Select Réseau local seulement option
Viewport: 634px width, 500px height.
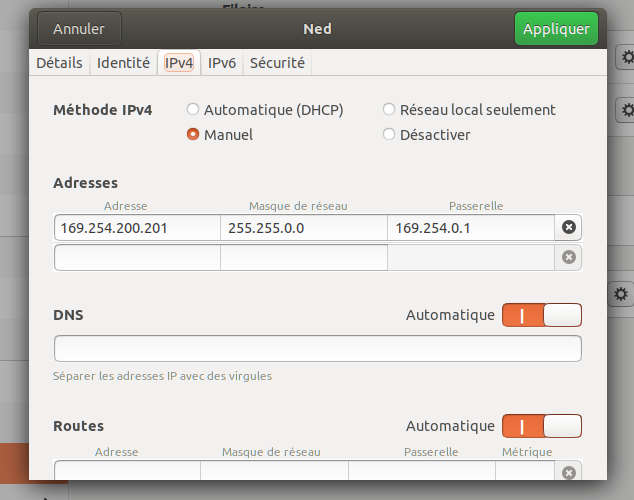[x=389, y=110]
